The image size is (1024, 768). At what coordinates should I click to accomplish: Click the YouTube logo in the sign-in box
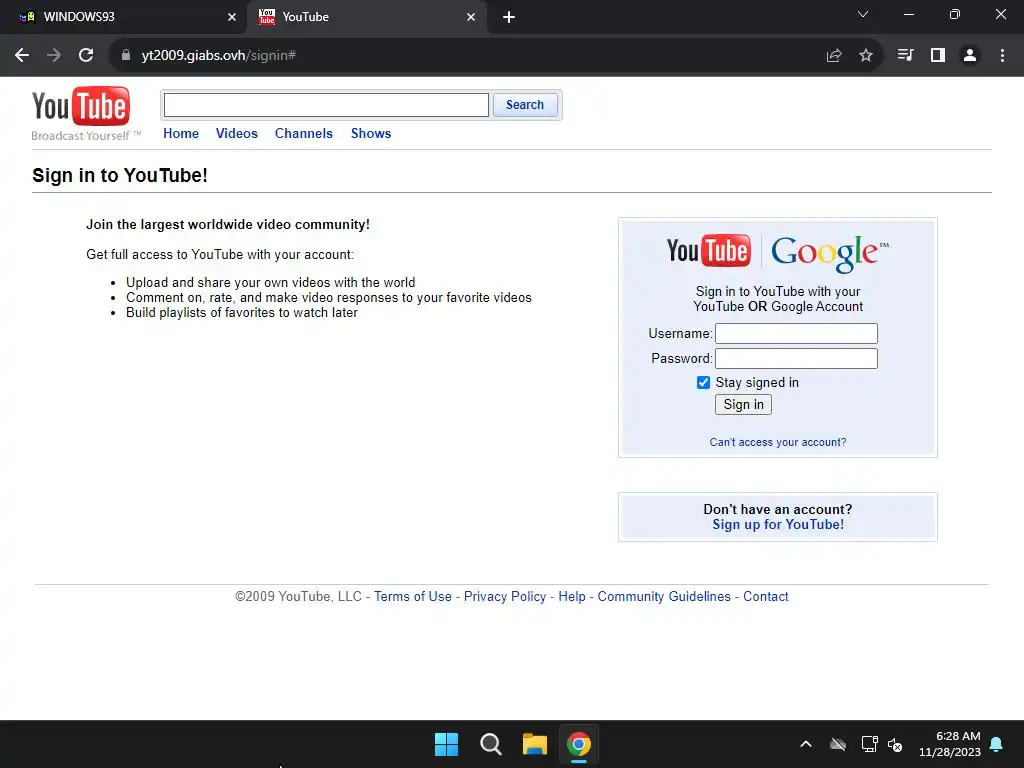(x=708, y=251)
